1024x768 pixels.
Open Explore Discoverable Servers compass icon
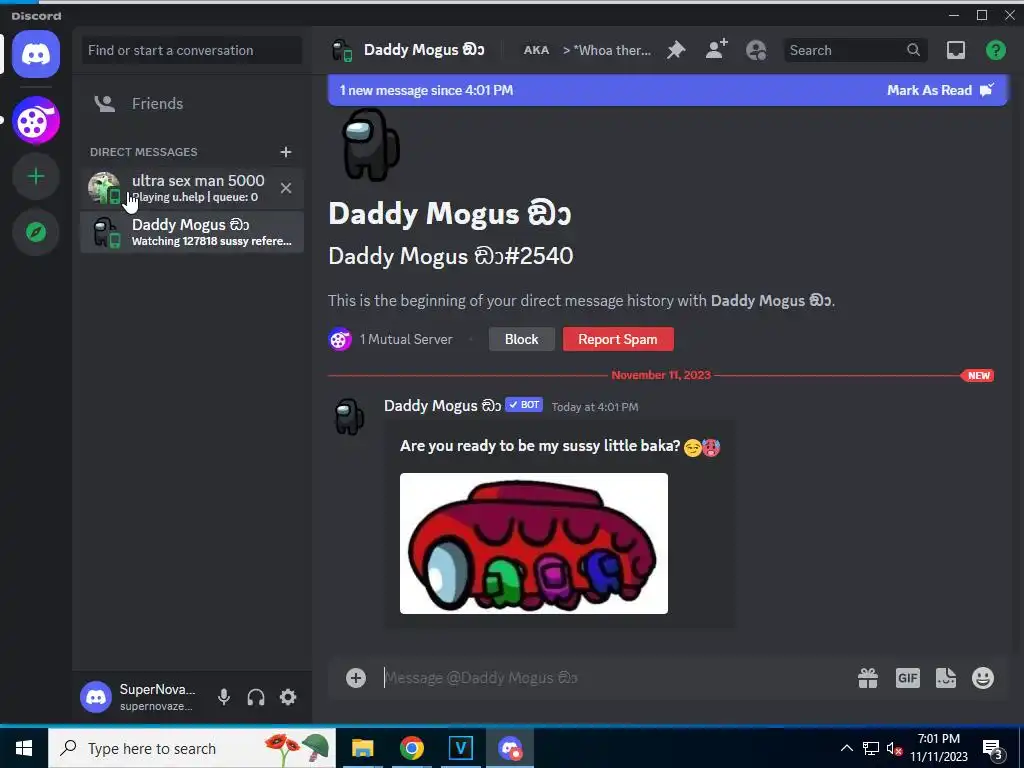point(36,232)
